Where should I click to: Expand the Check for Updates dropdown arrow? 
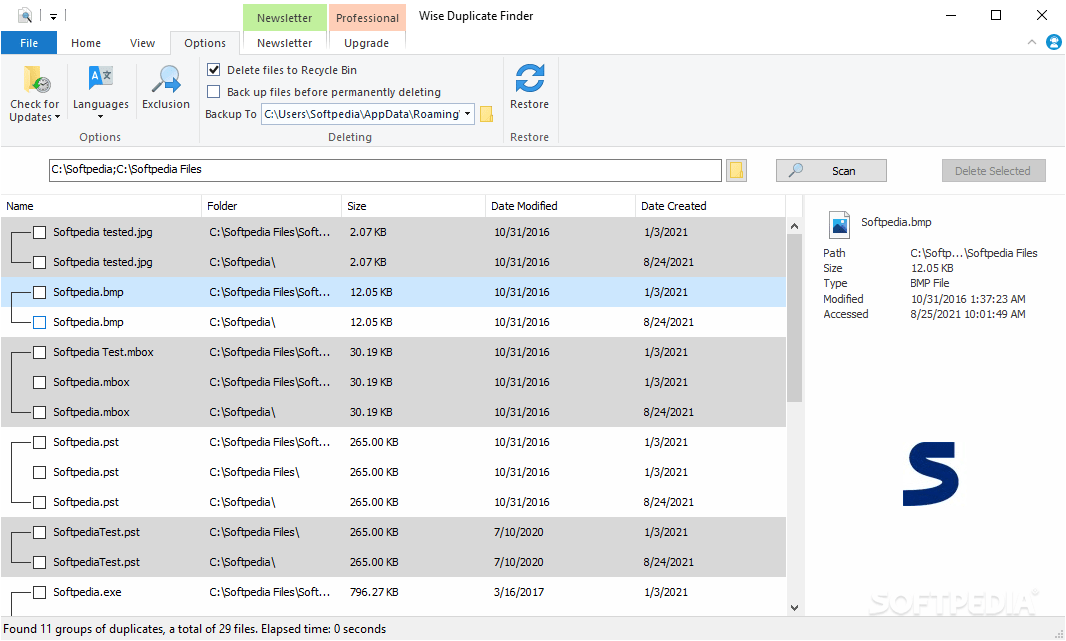pos(57,117)
